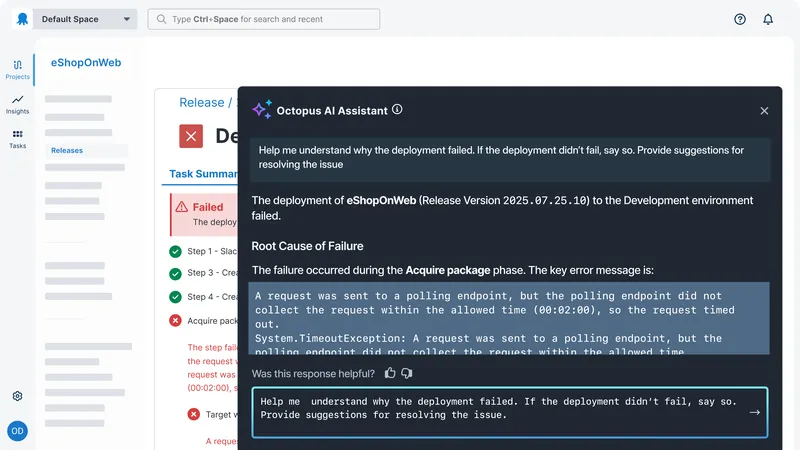Screen dimensions: 800x450
Task: Open the eShopOnWeb project title
Action: pos(86,62)
